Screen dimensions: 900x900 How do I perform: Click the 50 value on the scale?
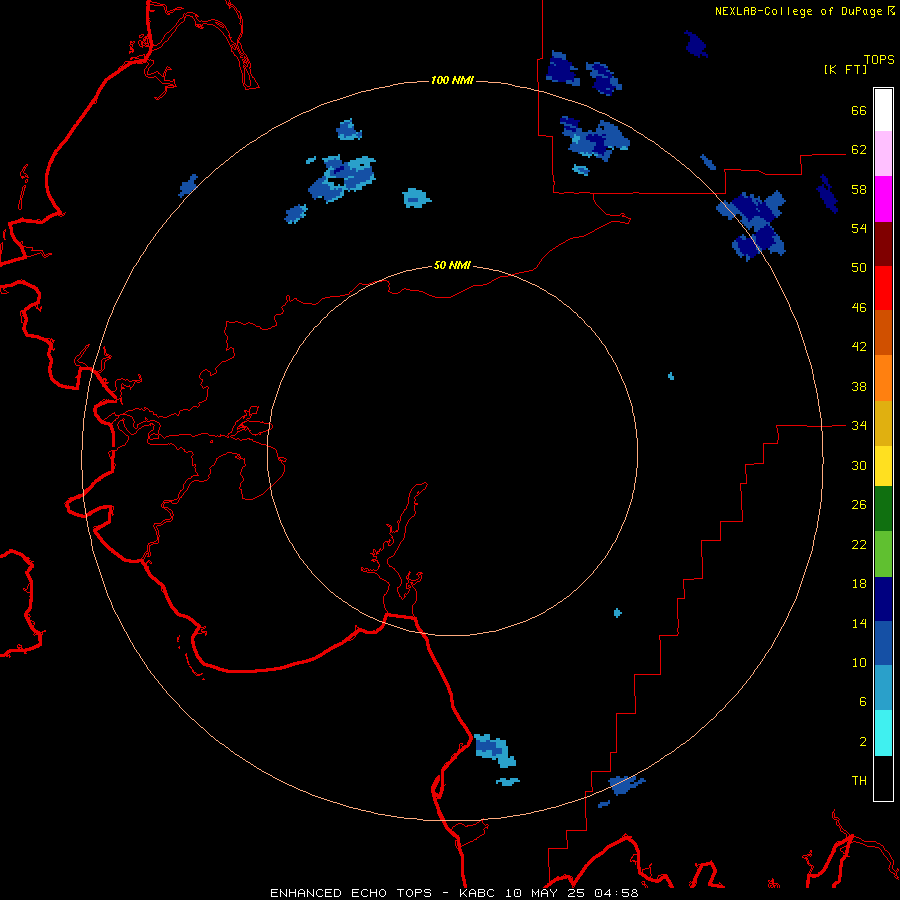tap(859, 268)
